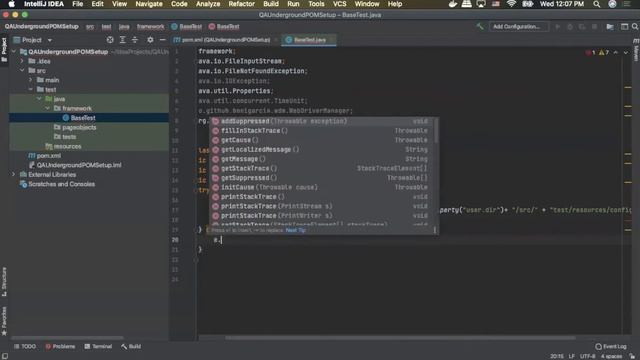
Task: Toggle tool window bars icon at bottom-left corner
Action: pos(5,356)
